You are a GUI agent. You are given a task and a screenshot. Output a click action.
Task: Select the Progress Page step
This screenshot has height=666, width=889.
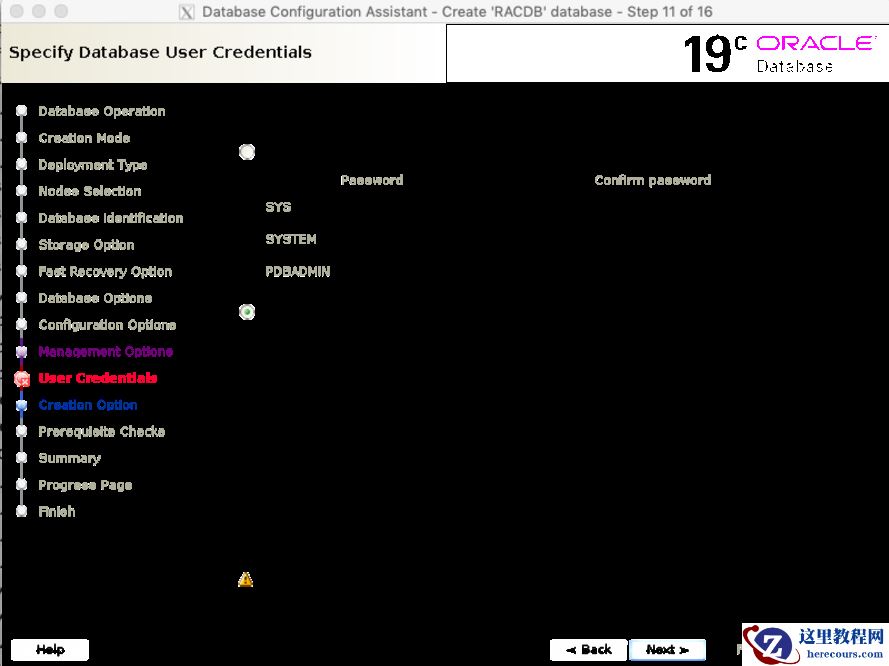(x=85, y=485)
